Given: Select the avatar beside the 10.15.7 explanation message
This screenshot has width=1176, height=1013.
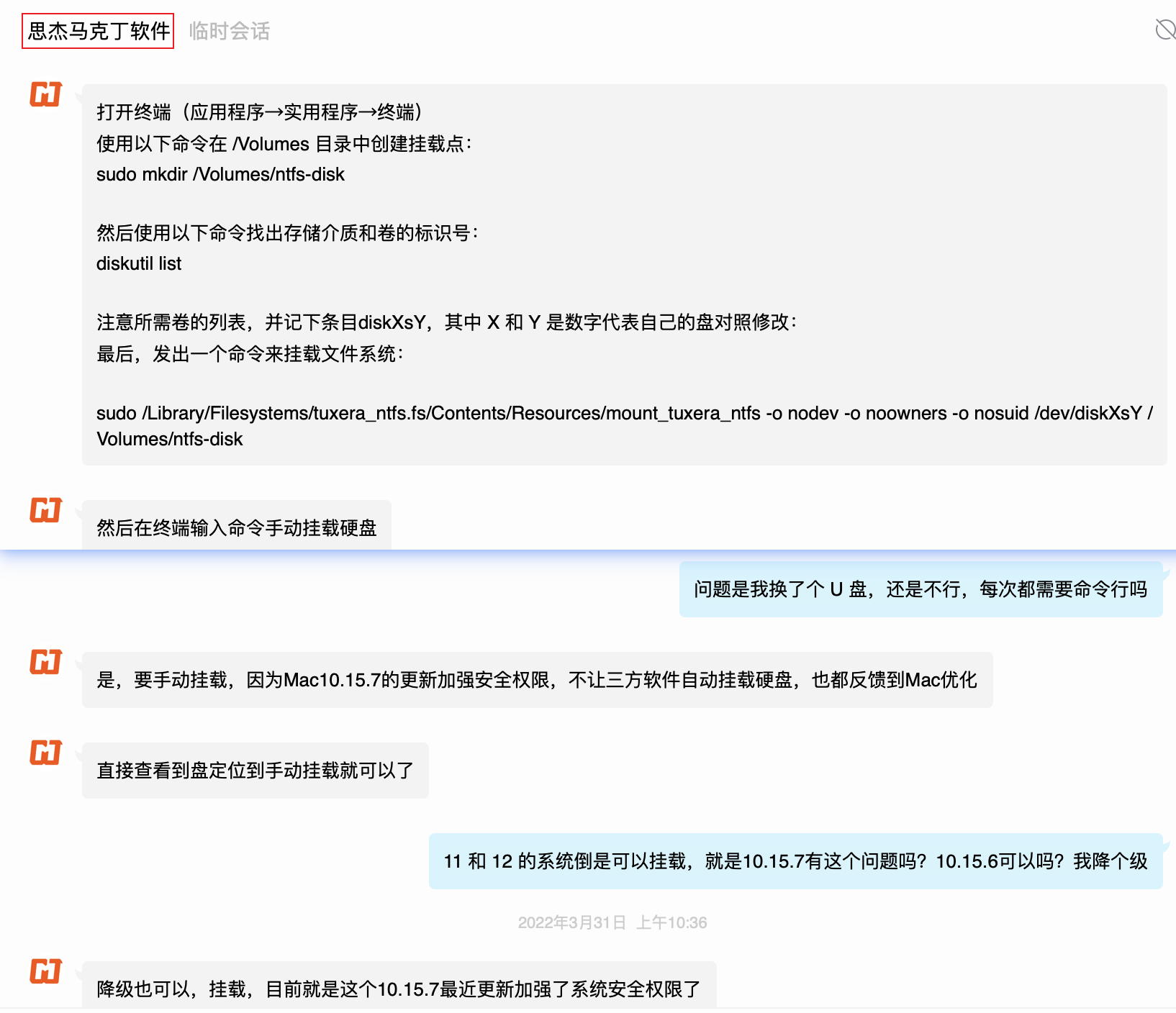Looking at the screenshot, I should [45, 663].
